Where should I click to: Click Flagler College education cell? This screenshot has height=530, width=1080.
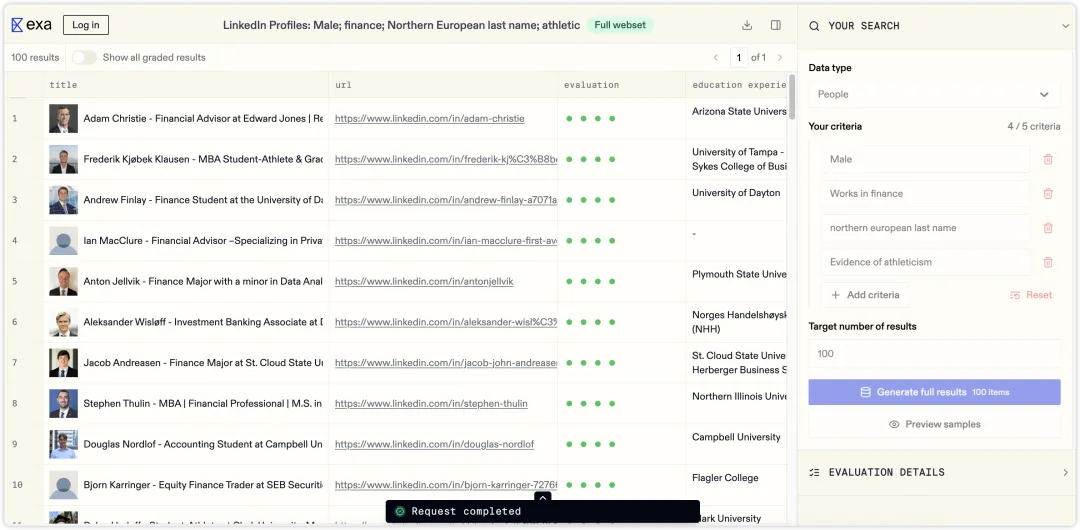[x=725, y=478]
